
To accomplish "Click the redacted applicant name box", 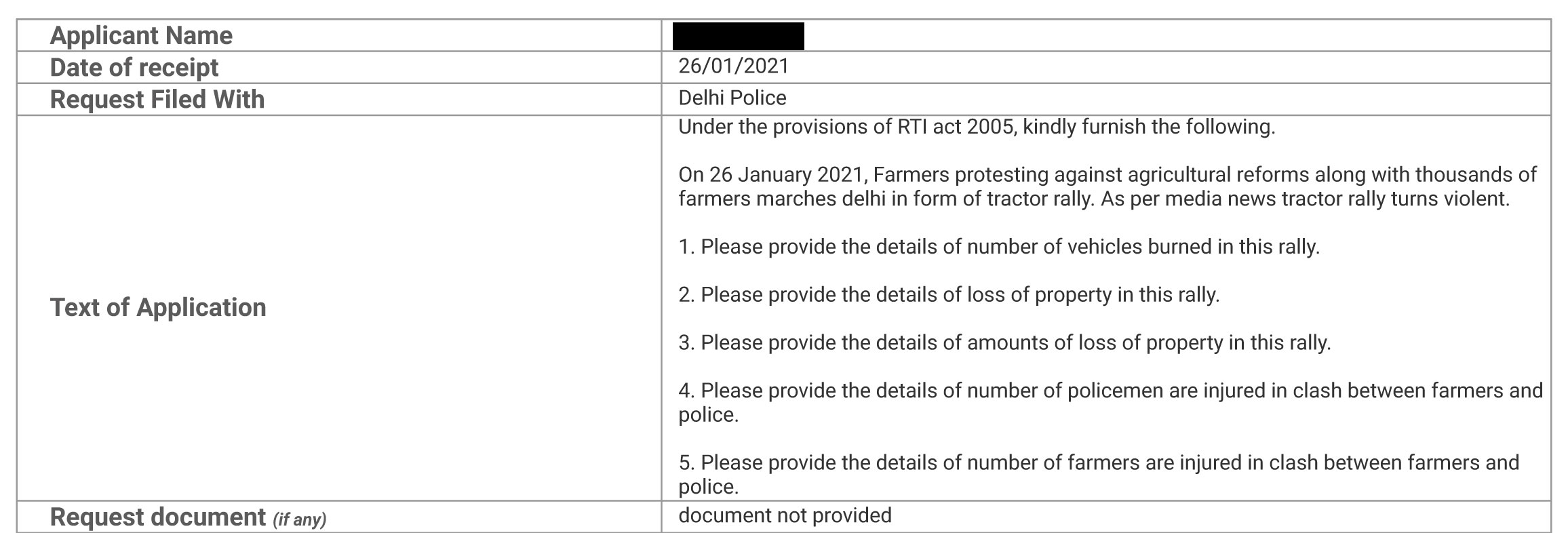I will click(738, 36).
